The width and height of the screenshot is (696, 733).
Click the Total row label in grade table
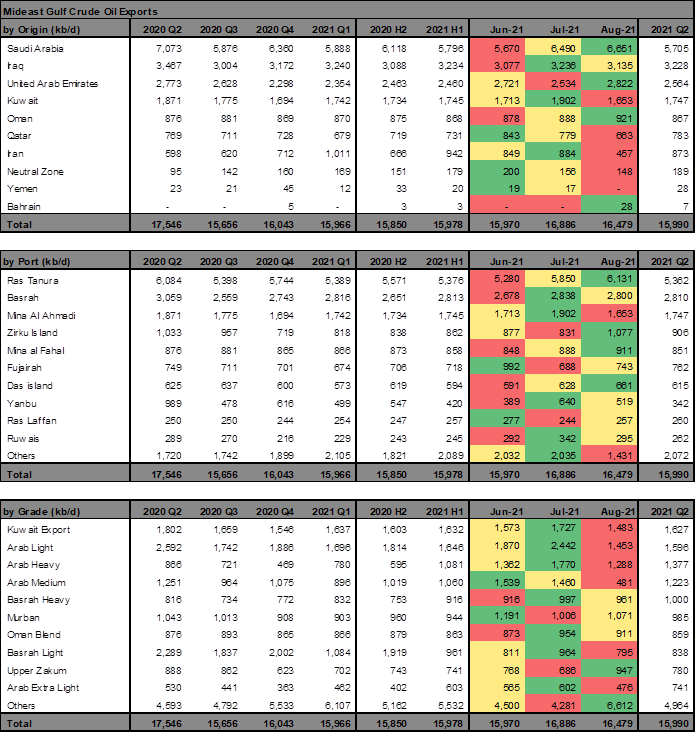coord(22,722)
